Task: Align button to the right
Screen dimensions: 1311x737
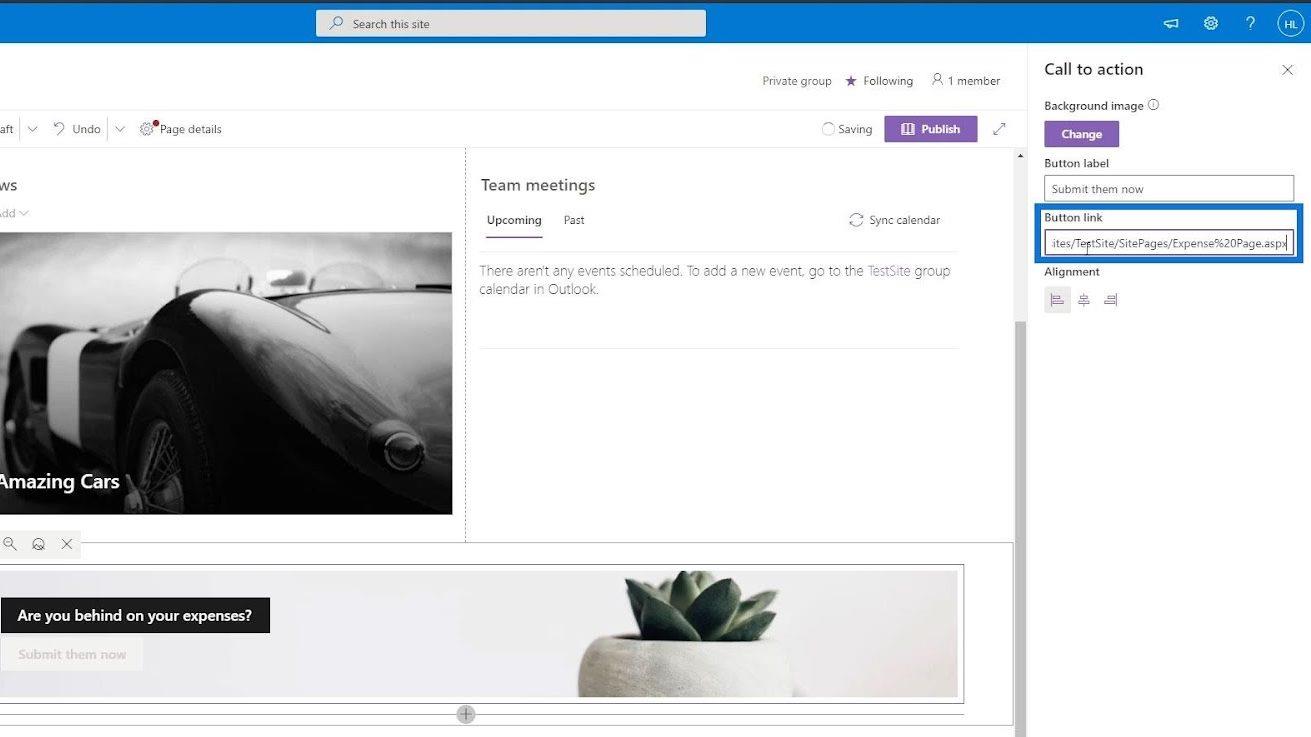Action: 1110,300
